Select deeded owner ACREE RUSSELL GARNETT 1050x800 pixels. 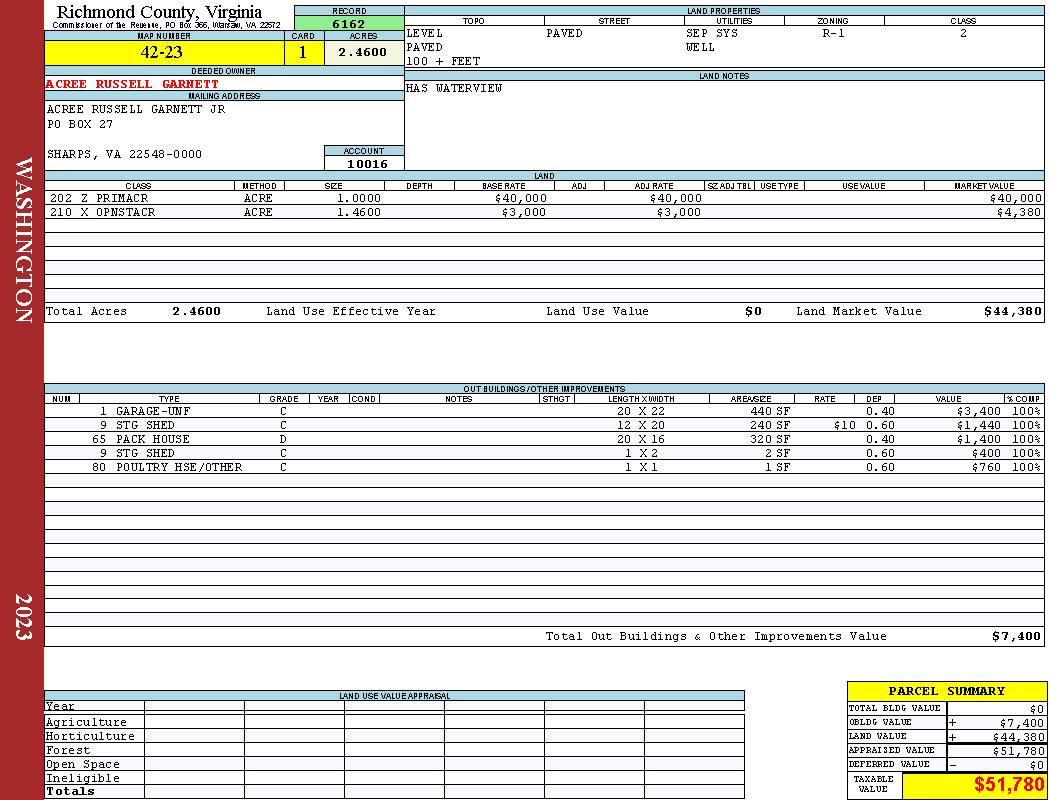coord(132,84)
